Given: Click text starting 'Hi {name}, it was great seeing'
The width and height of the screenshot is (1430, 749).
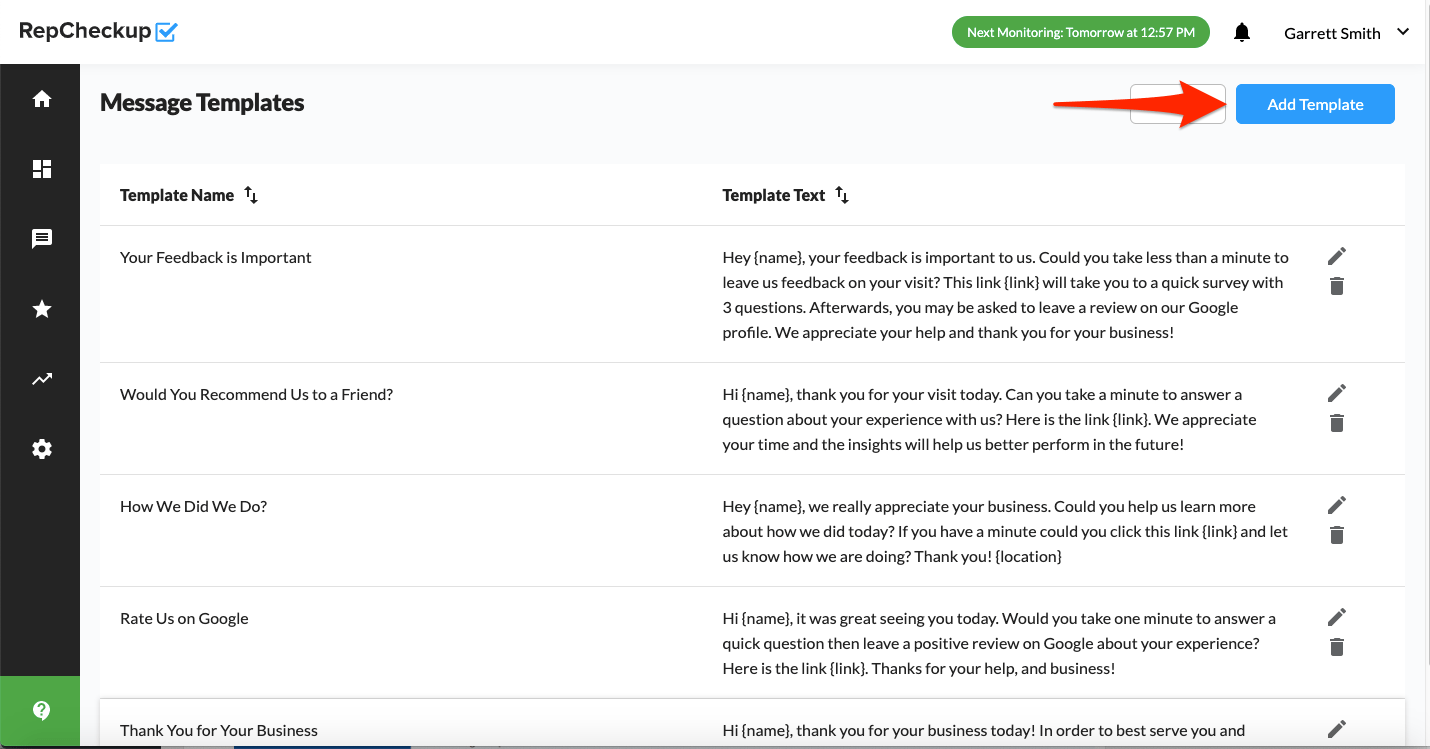Looking at the screenshot, I should pyautogui.click(x=1000, y=643).
